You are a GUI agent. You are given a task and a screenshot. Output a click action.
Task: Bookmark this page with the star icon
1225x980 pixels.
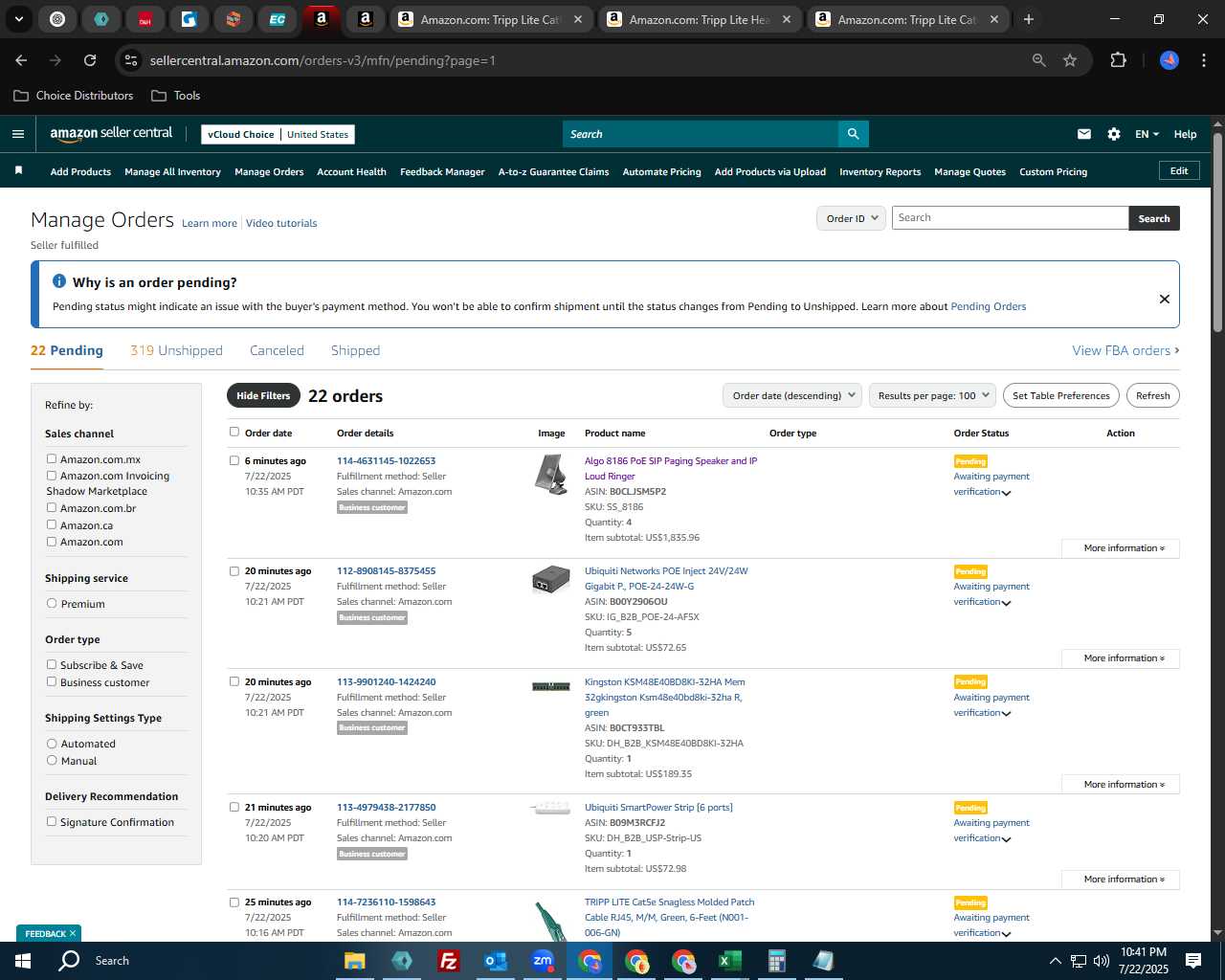(x=1070, y=60)
